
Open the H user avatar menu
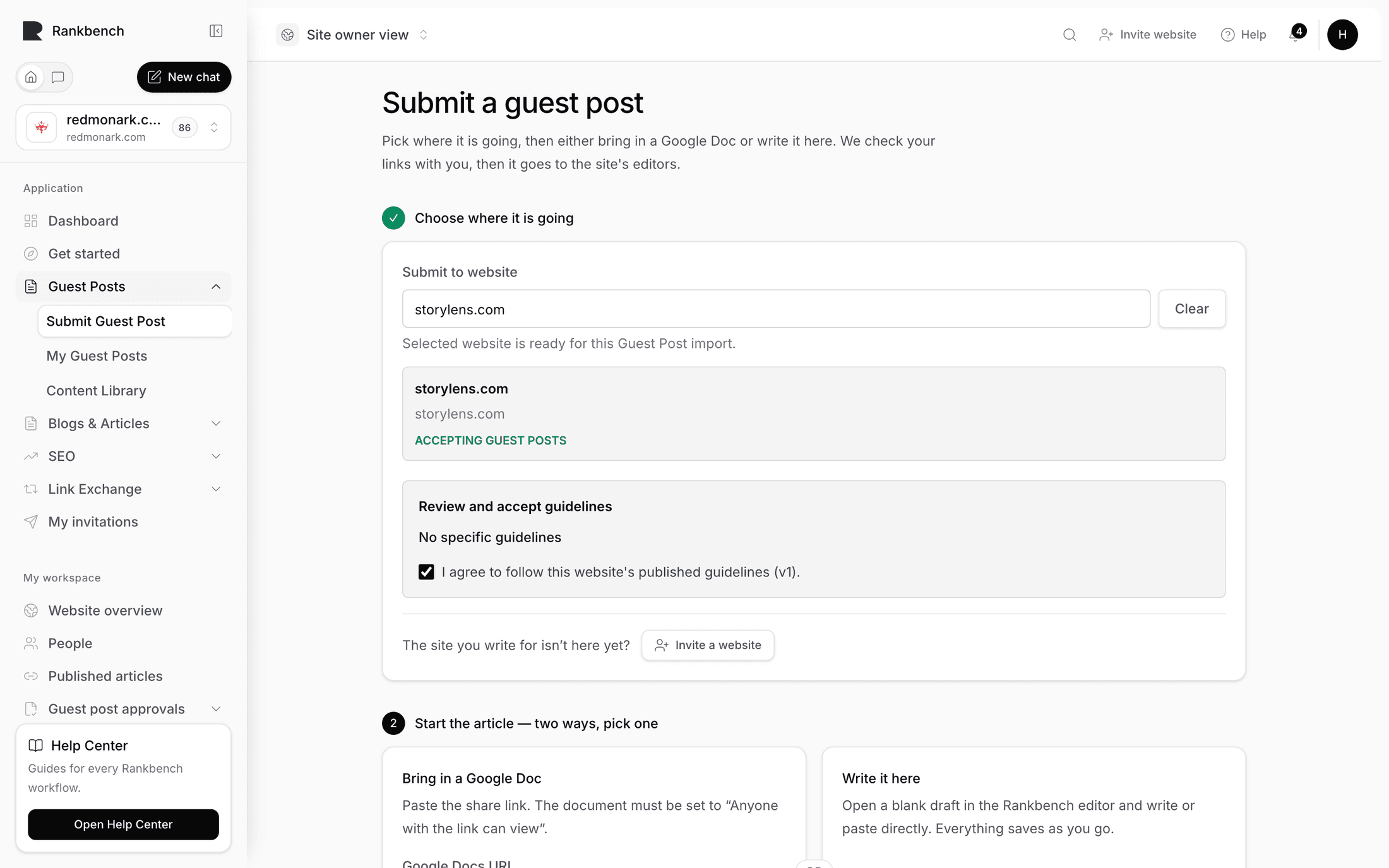click(1342, 35)
